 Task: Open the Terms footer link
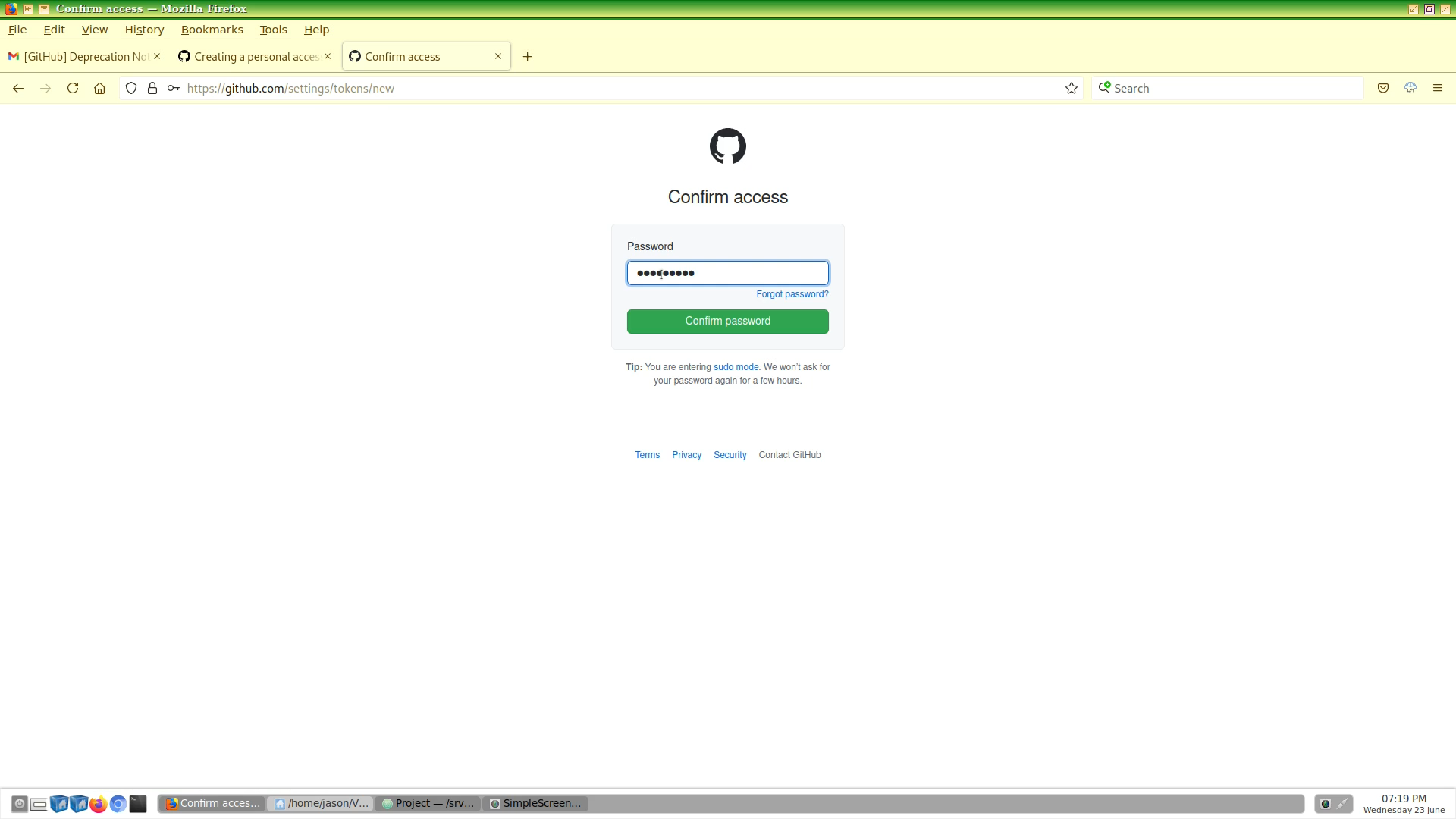pos(647,455)
